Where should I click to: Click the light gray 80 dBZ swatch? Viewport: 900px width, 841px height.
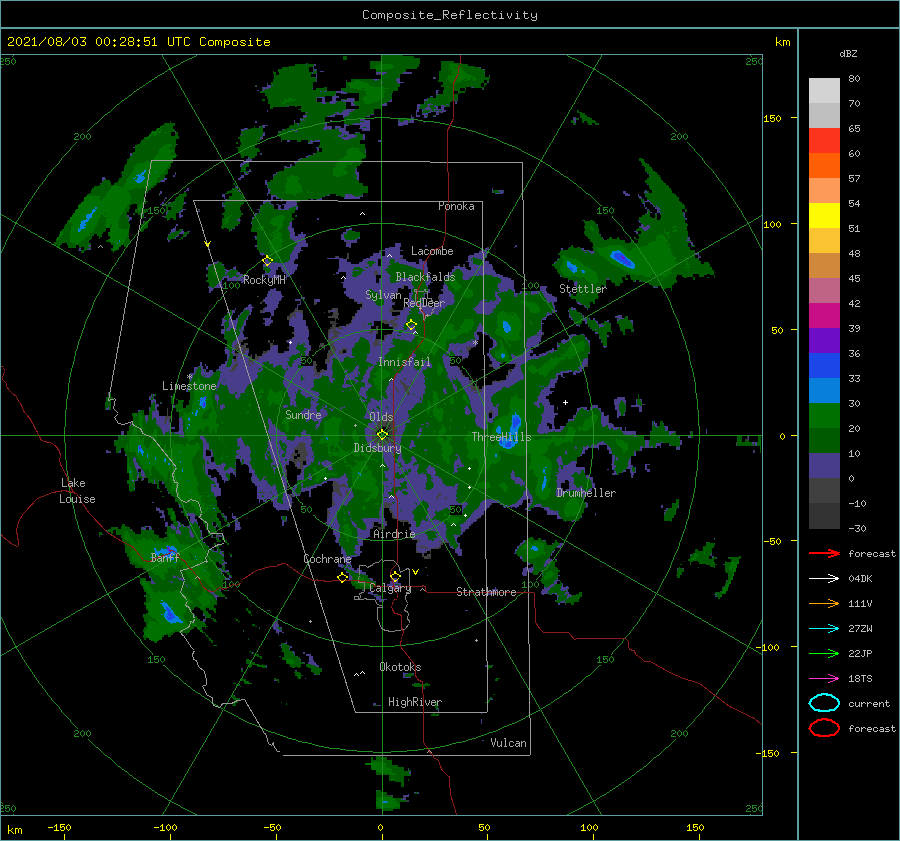click(x=824, y=90)
